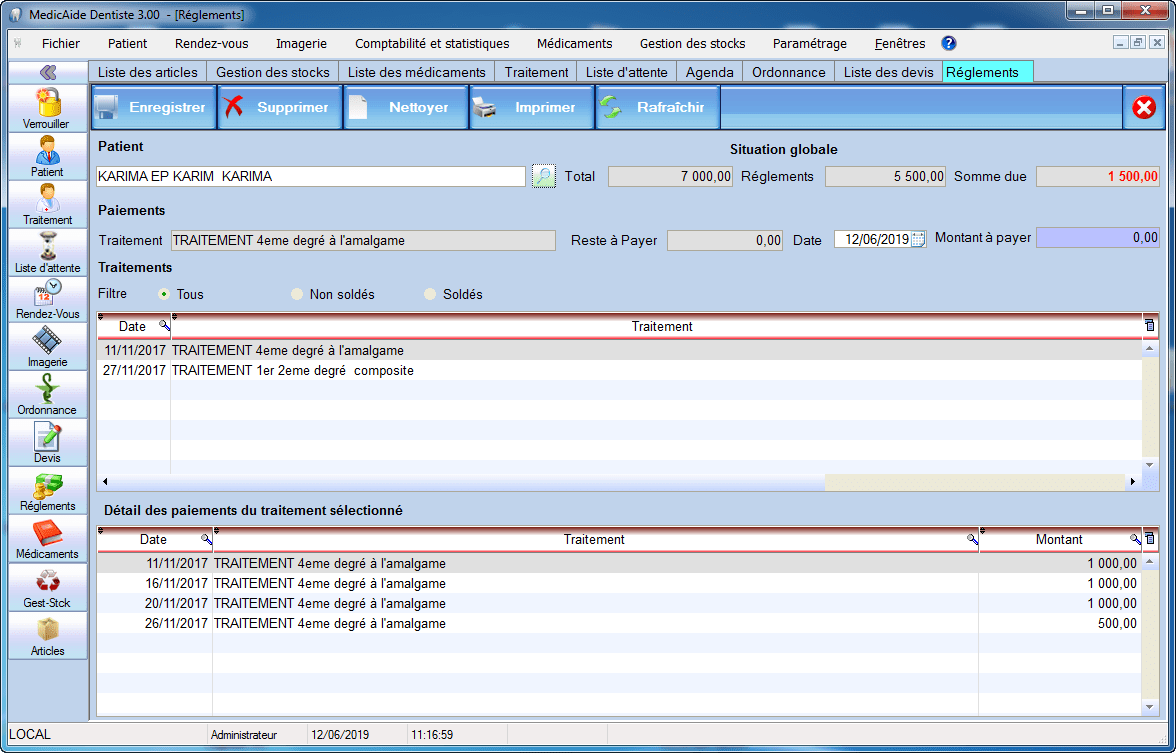Switch to the Liste des médicaments tab
1176x753 pixels.
coord(416,72)
